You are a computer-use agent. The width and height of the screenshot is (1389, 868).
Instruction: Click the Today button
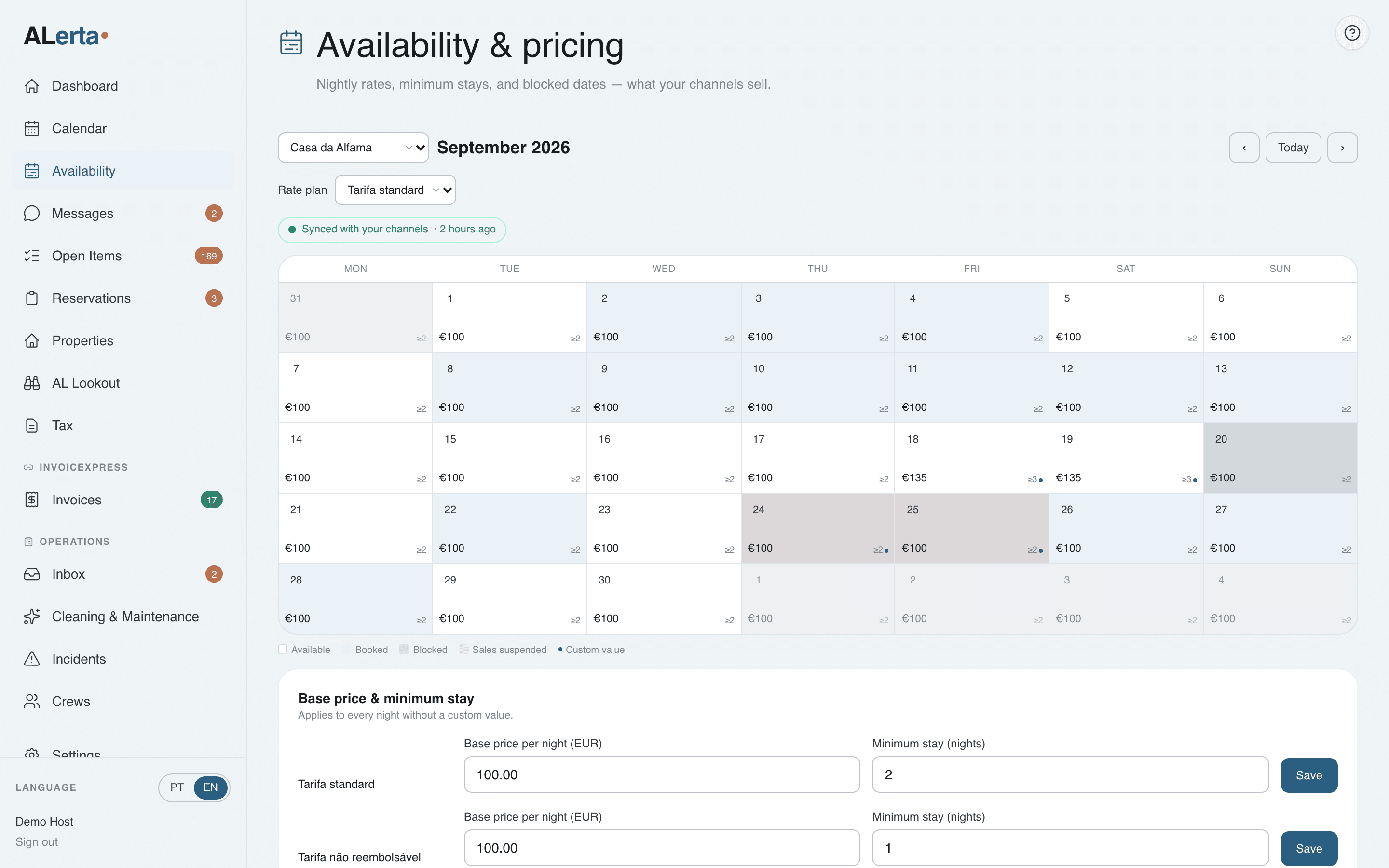1293,148
